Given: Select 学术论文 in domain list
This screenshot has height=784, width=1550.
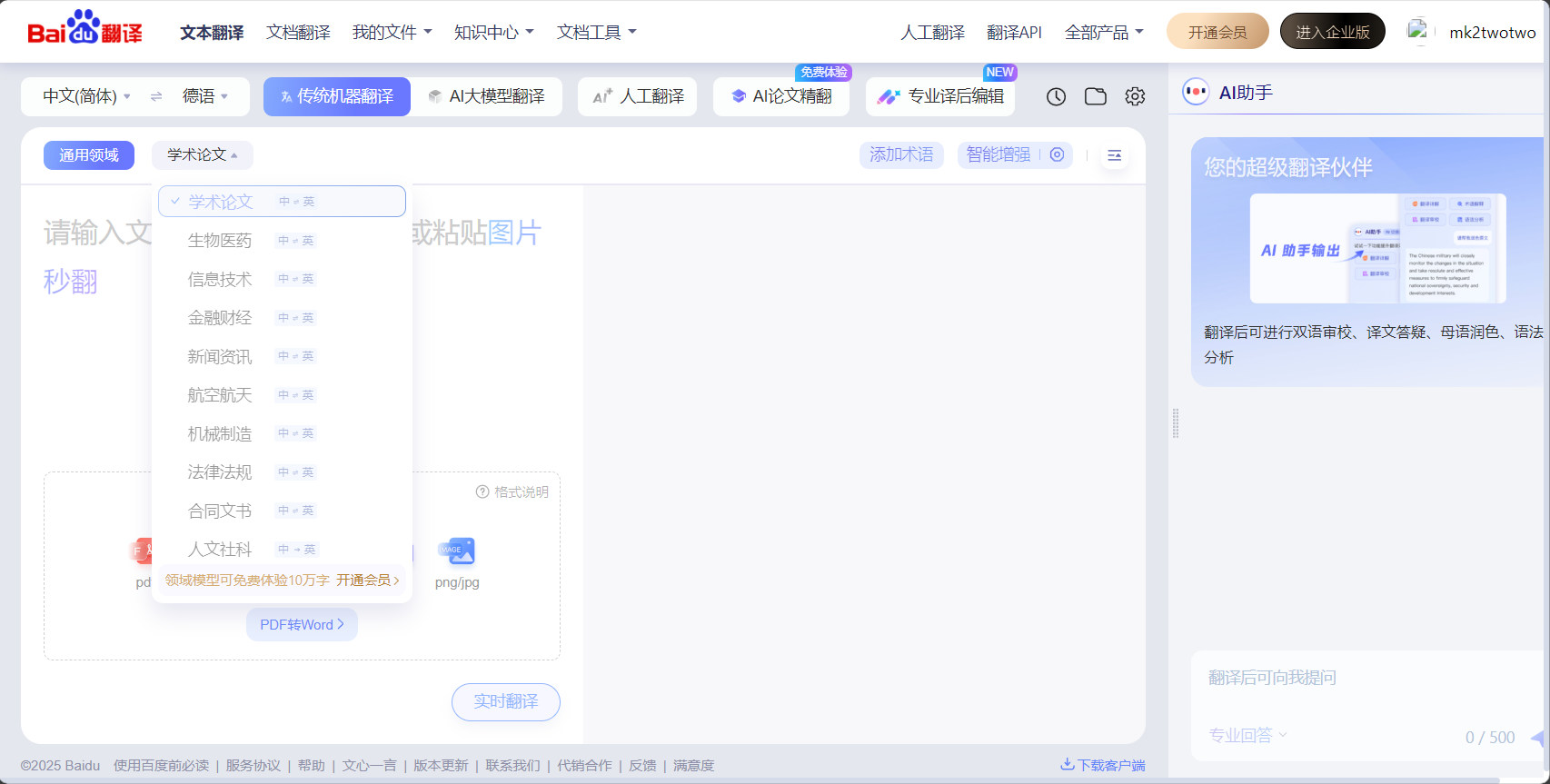Looking at the screenshot, I should pyautogui.click(x=282, y=202).
